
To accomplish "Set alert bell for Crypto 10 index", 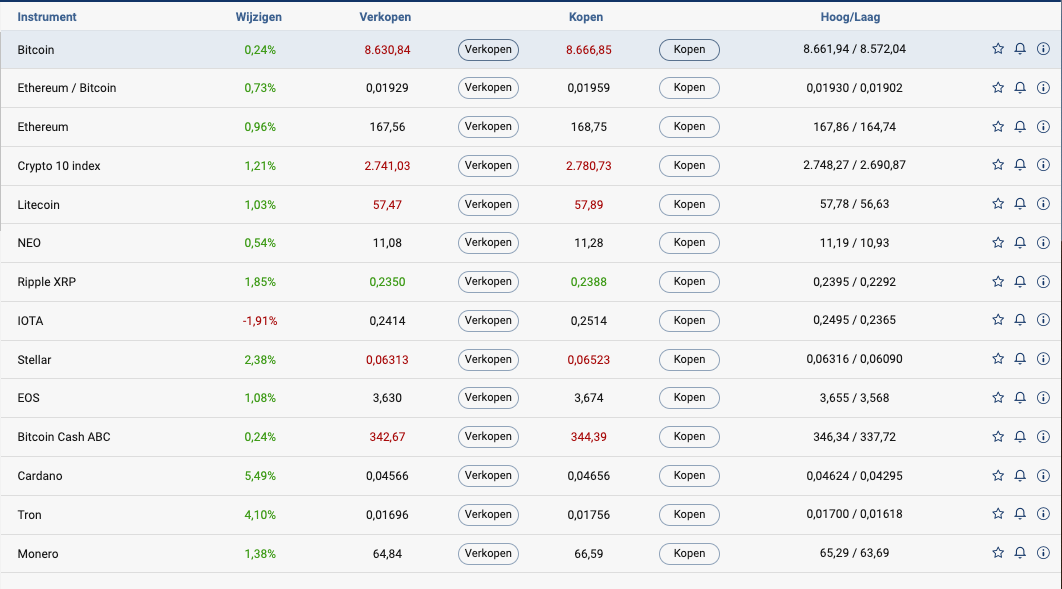I will click(x=1020, y=165).
